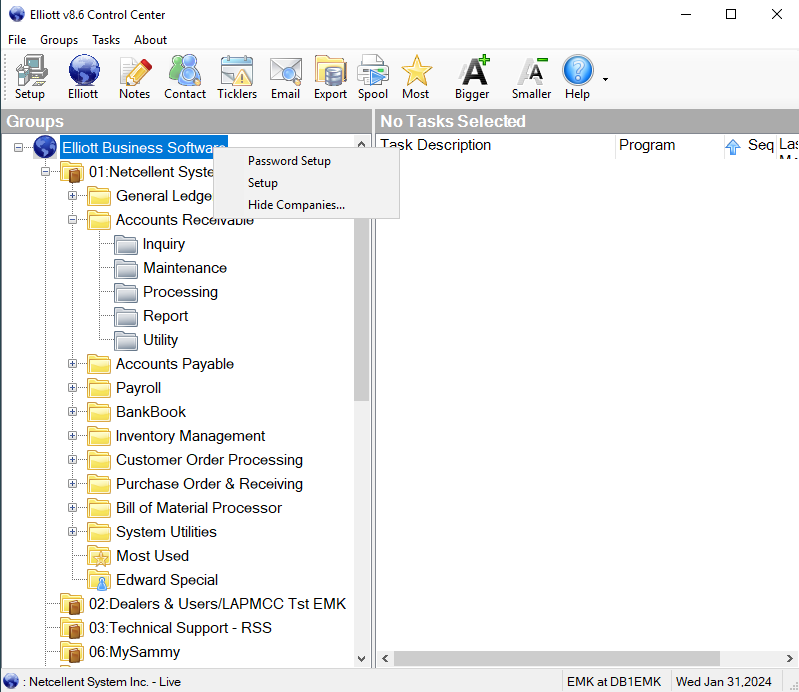Select the Edward Special folder
Image resolution: width=799 pixels, height=692 pixels.
click(167, 580)
